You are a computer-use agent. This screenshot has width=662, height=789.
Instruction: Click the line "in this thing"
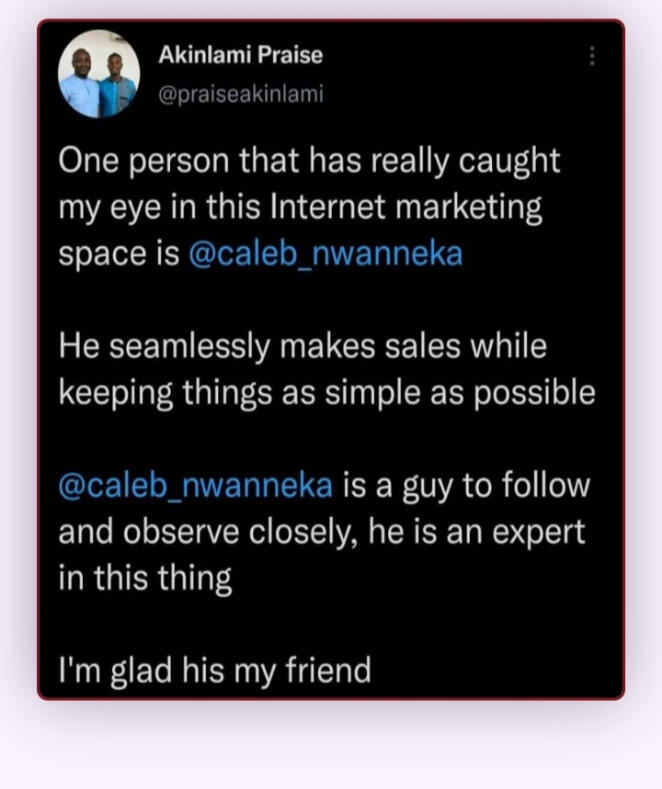point(145,578)
